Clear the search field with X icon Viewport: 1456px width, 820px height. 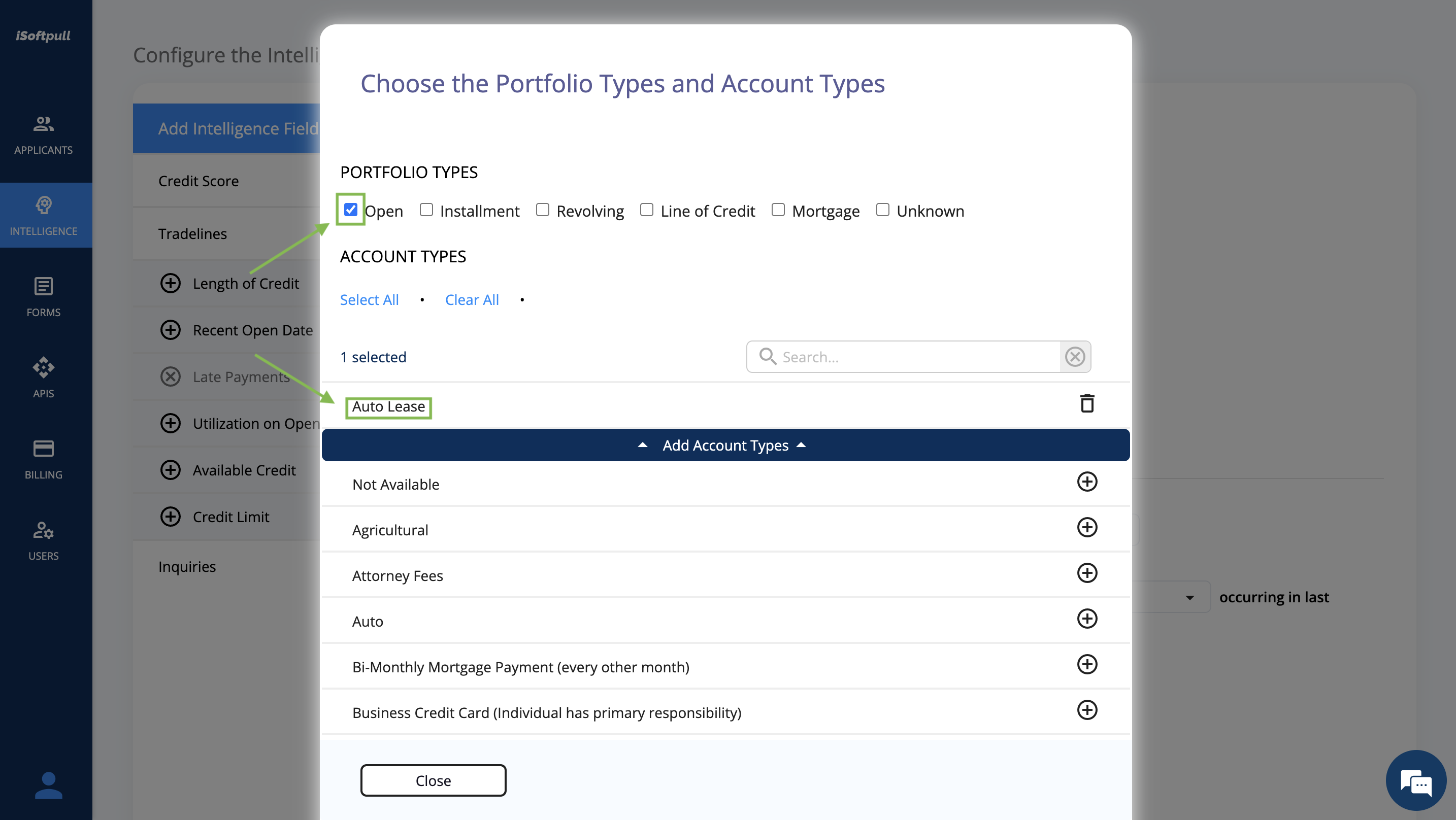1074,357
